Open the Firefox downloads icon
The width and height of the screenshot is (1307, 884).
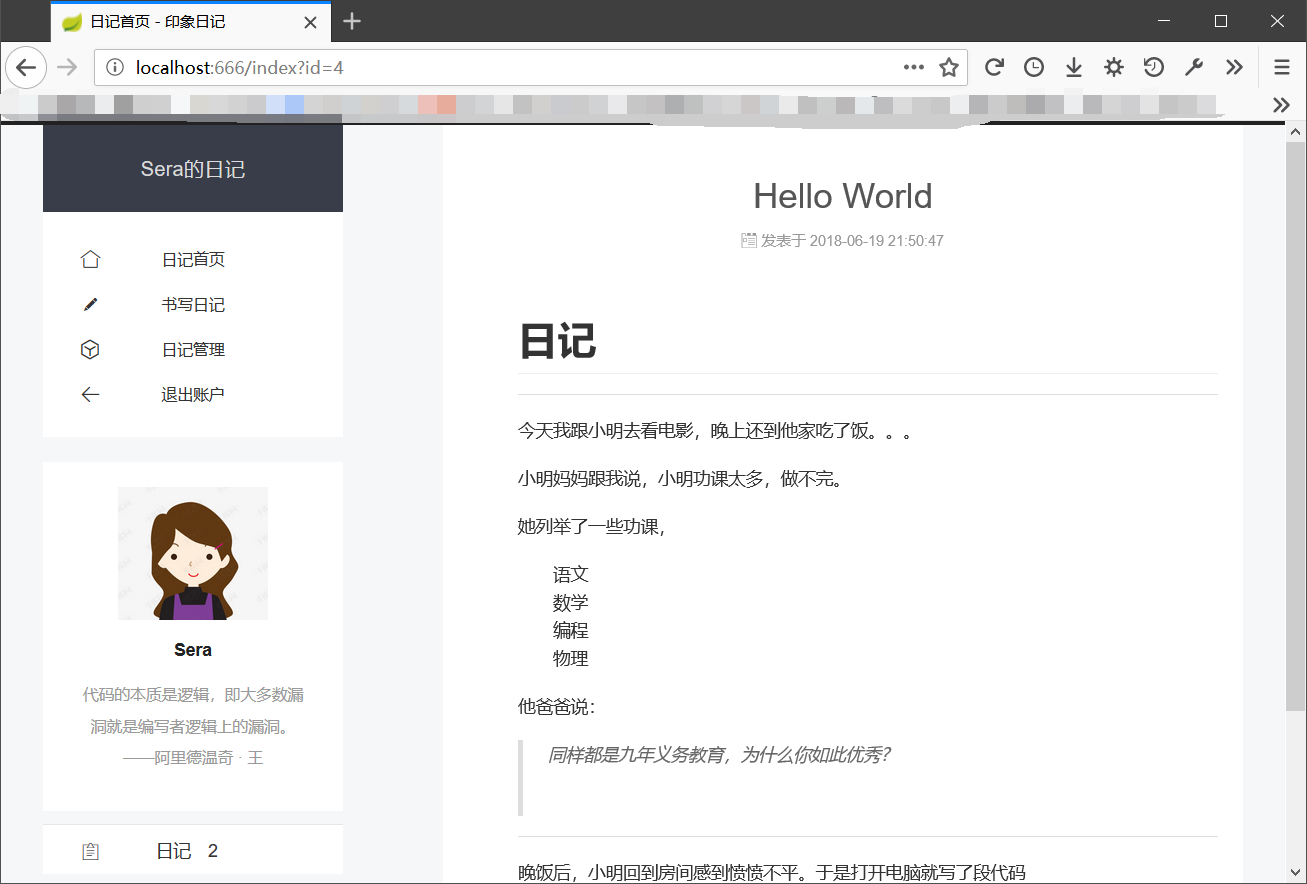(1073, 67)
